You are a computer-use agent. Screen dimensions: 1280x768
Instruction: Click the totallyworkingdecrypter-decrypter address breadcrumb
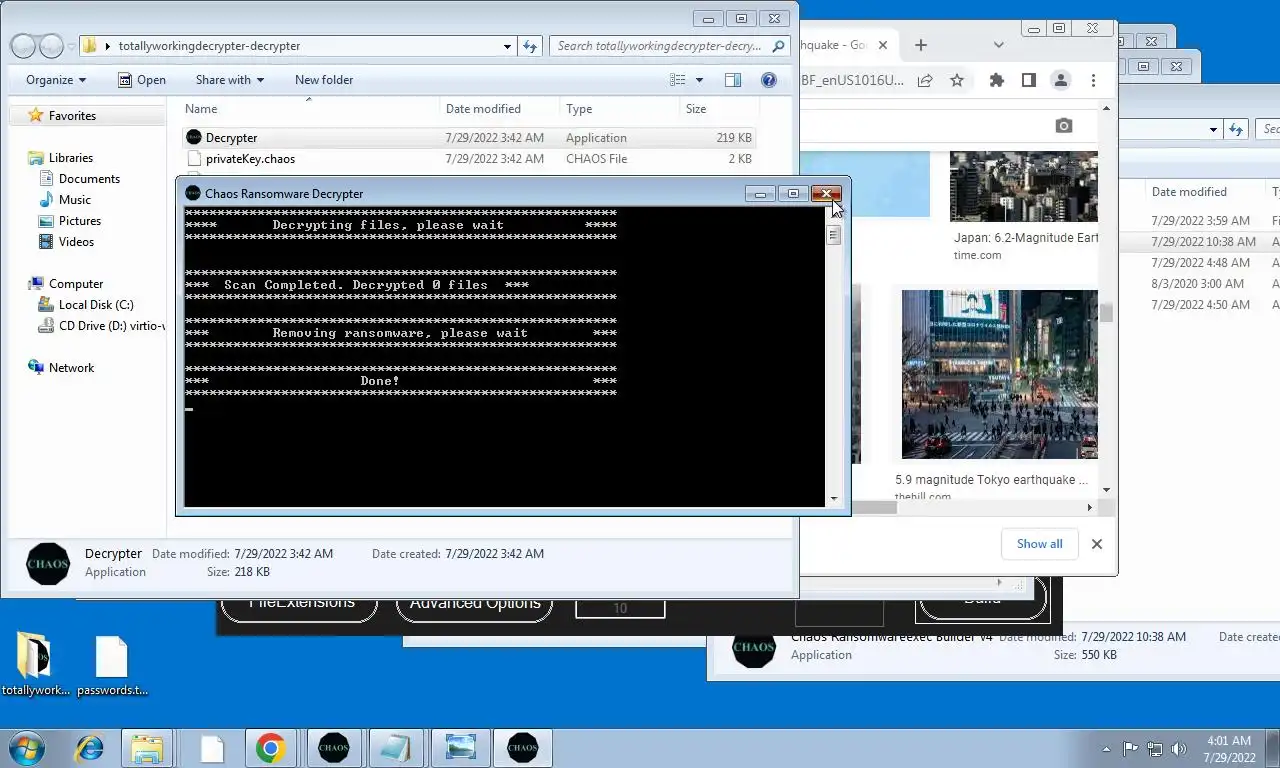(x=209, y=46)
